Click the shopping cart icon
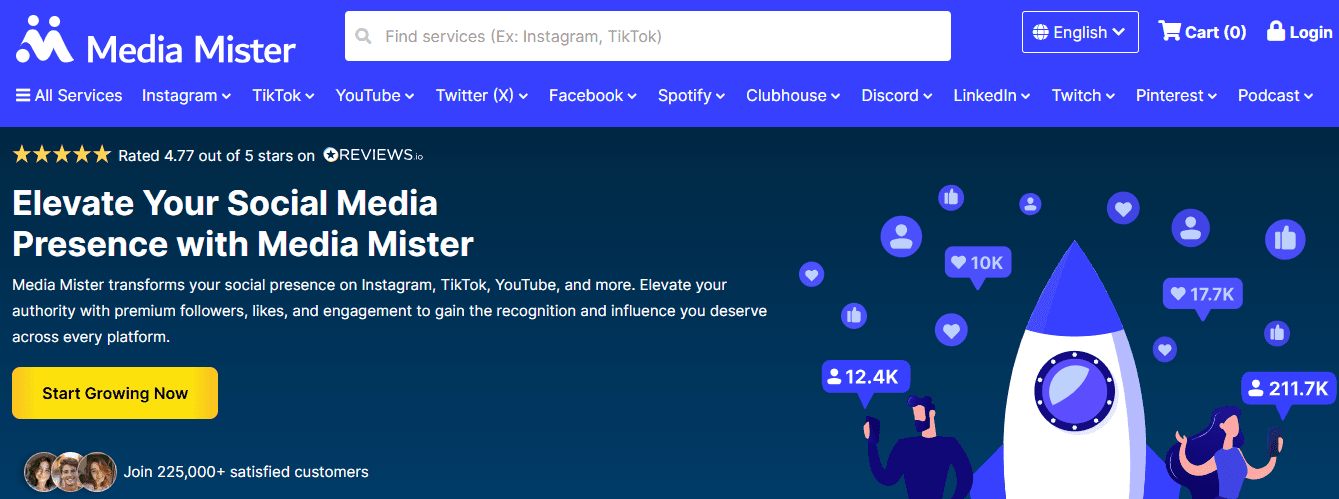The width and height of the screenshot is (1339, 499). pos(1169,31)
